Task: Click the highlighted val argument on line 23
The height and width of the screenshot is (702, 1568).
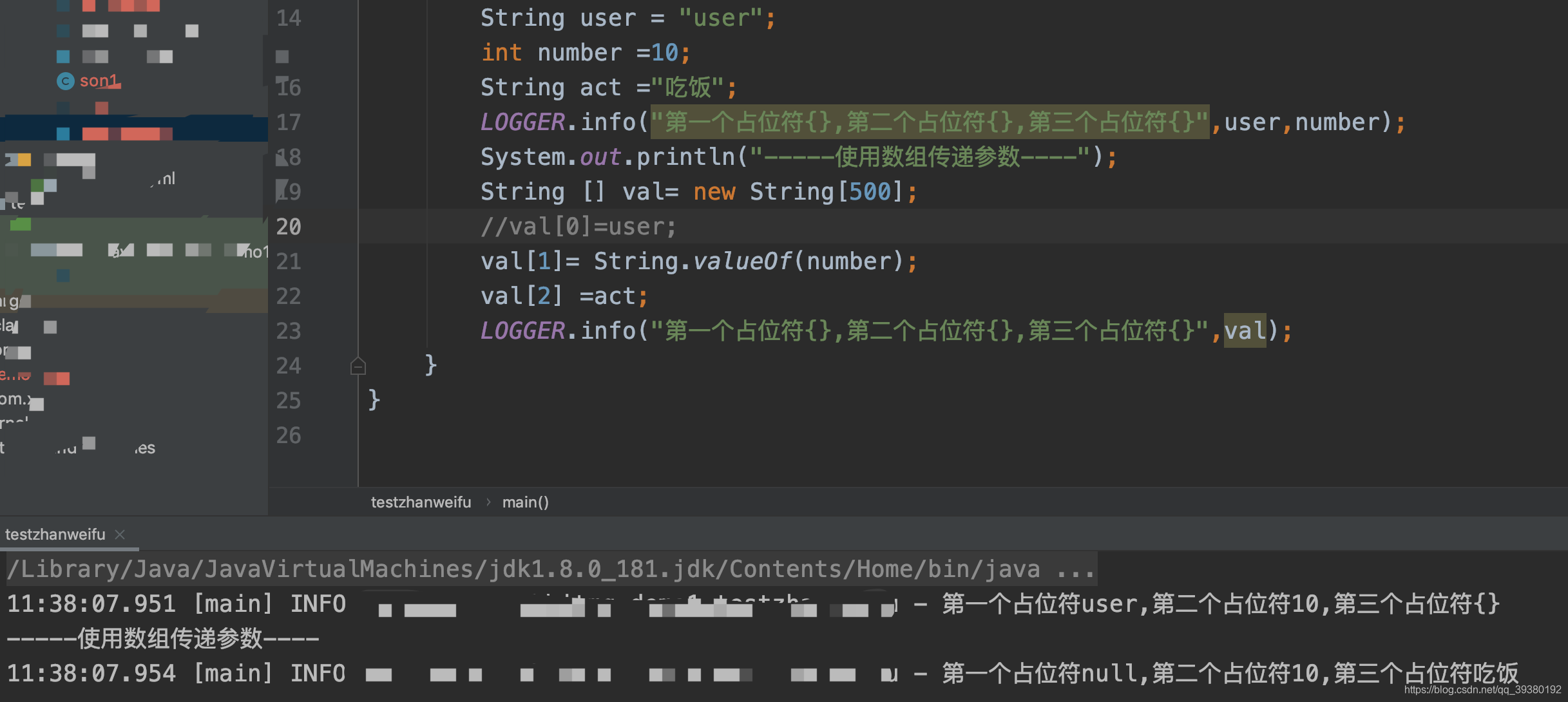Action: [x=1245, y=331]
